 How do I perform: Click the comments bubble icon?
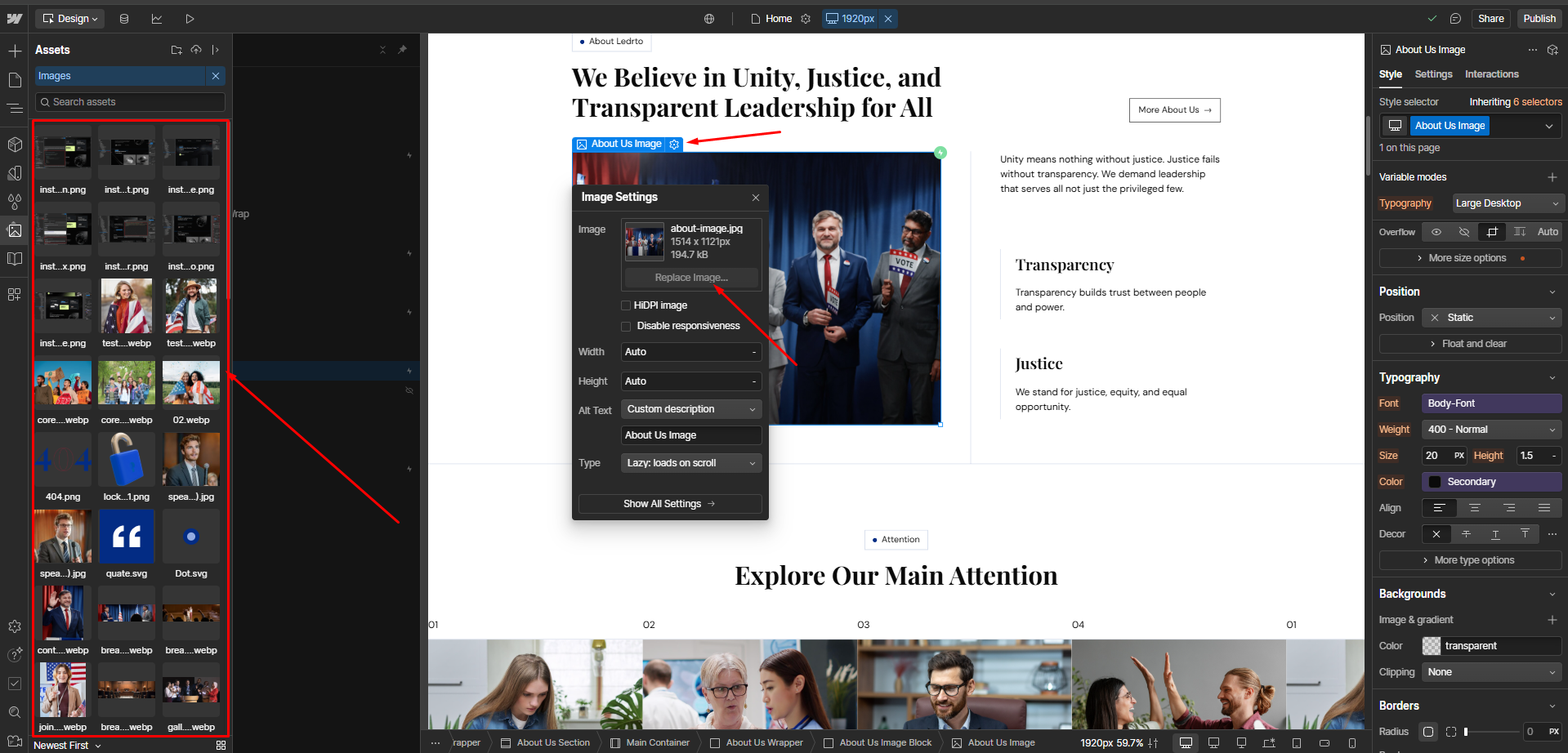point(1455,19)
